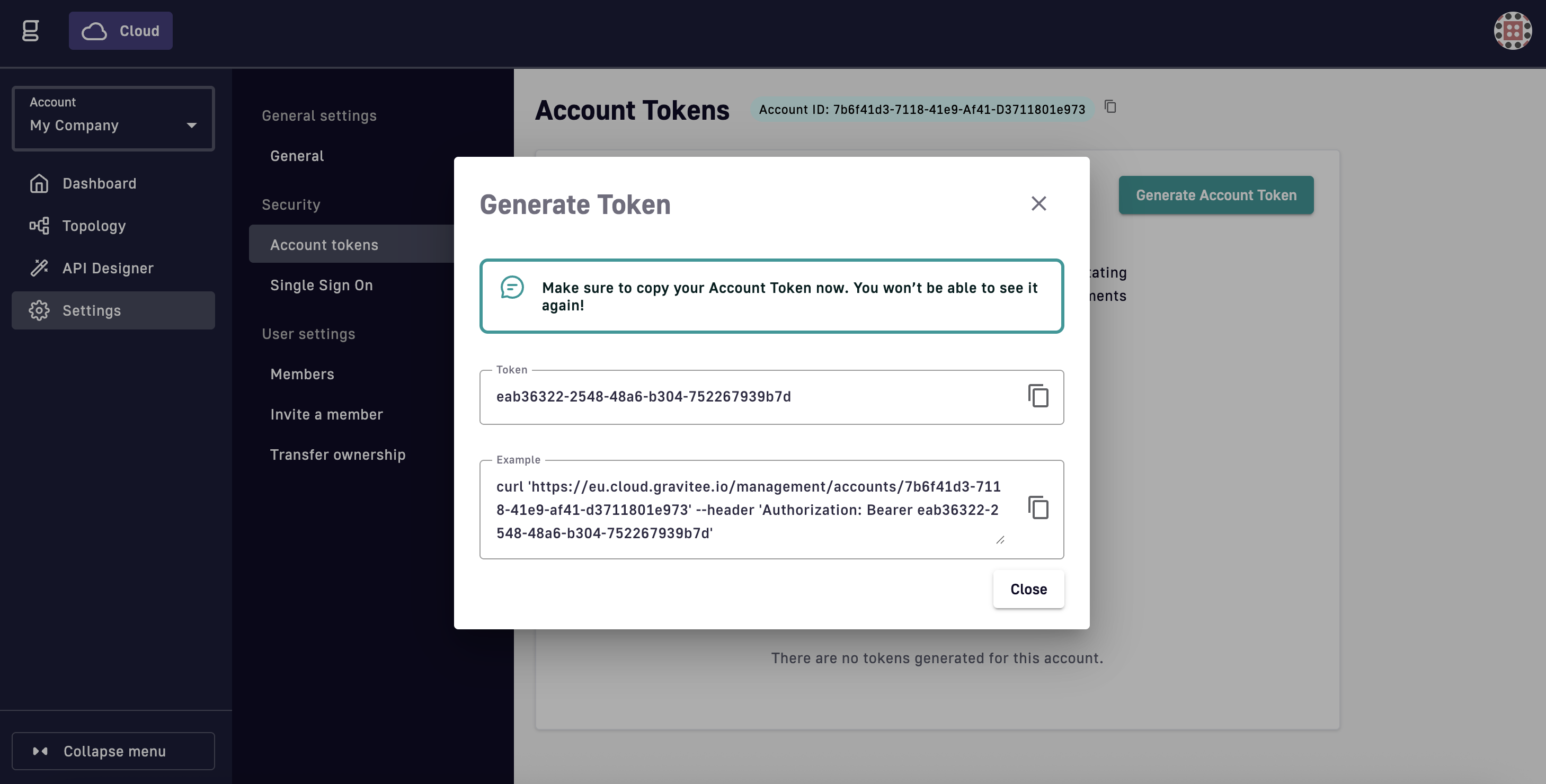
Task: Open the user avatar menu
Action: (1513, 31)
